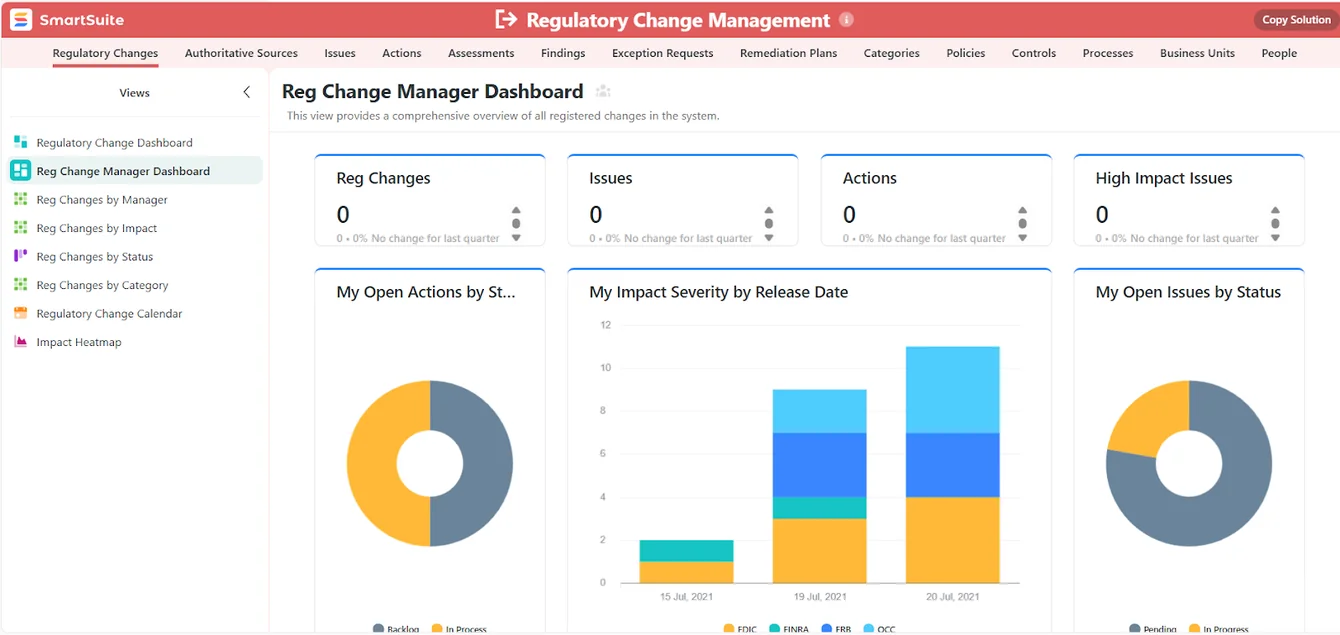Click the 20 Jul, 2021 top light-blue bar segment
The height and width of the screenshot is (635, 1340).
pos(952,390)
